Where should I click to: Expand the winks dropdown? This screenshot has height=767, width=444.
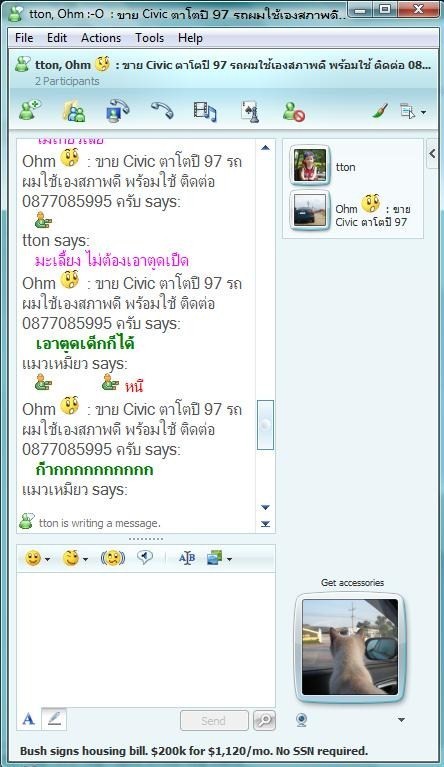pos(85,559)
